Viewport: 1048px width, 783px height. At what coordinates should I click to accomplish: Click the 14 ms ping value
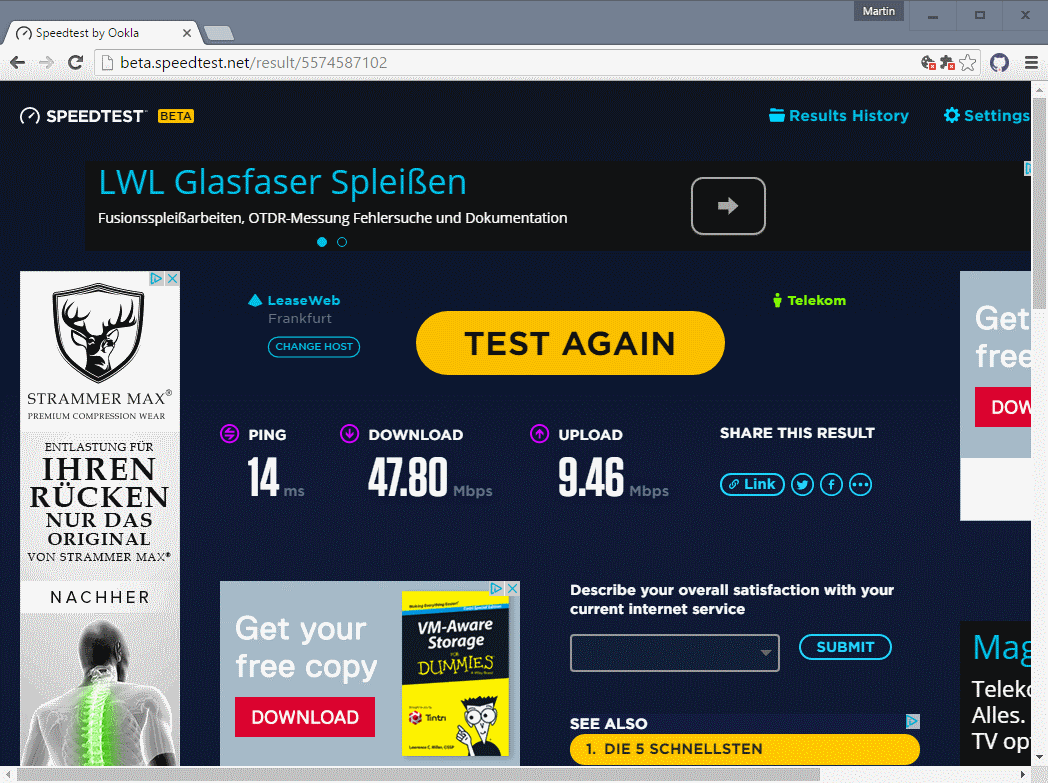coord(263,477)
